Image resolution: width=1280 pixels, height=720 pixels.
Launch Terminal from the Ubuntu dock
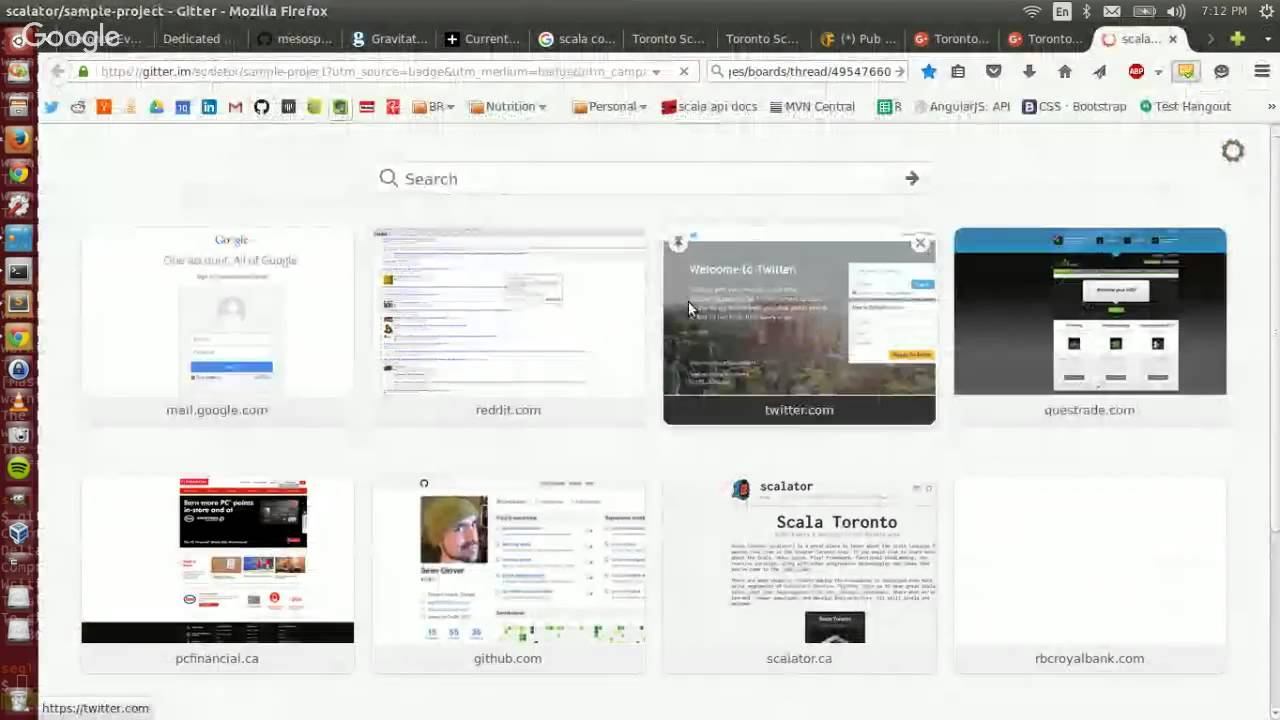18,271
